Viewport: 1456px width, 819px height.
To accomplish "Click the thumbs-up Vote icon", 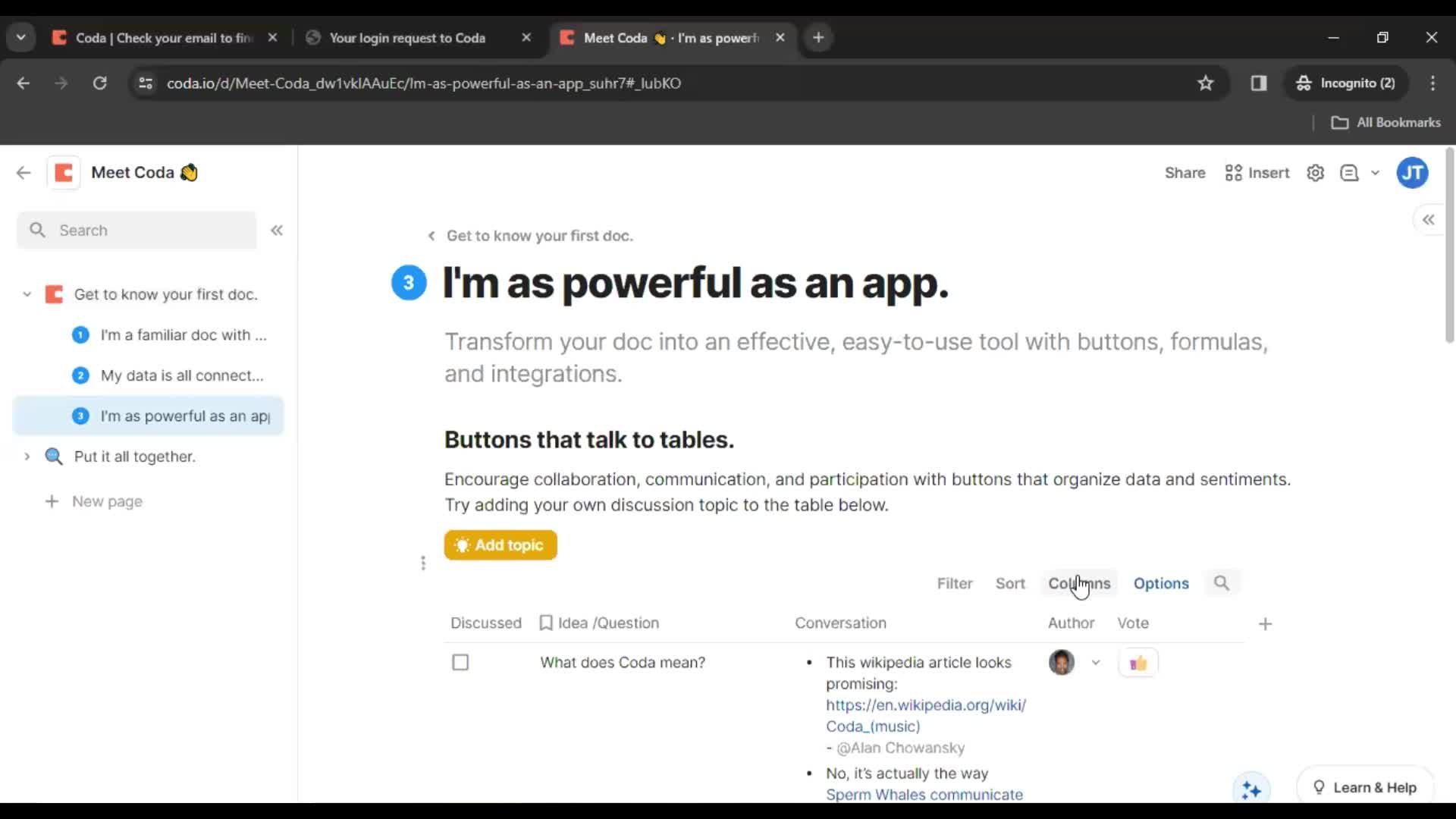I will pos(1138,662).
